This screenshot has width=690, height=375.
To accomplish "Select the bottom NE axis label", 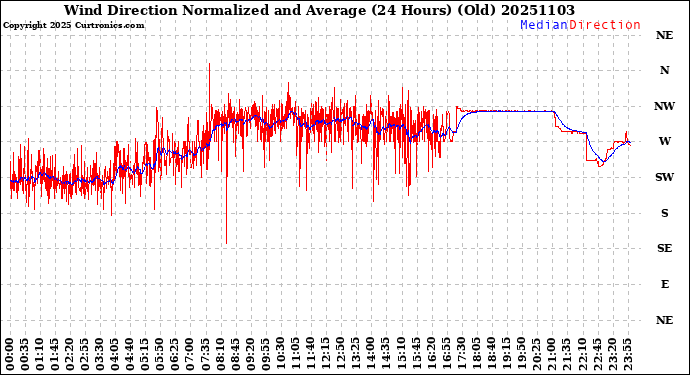I will click(664, 320).
